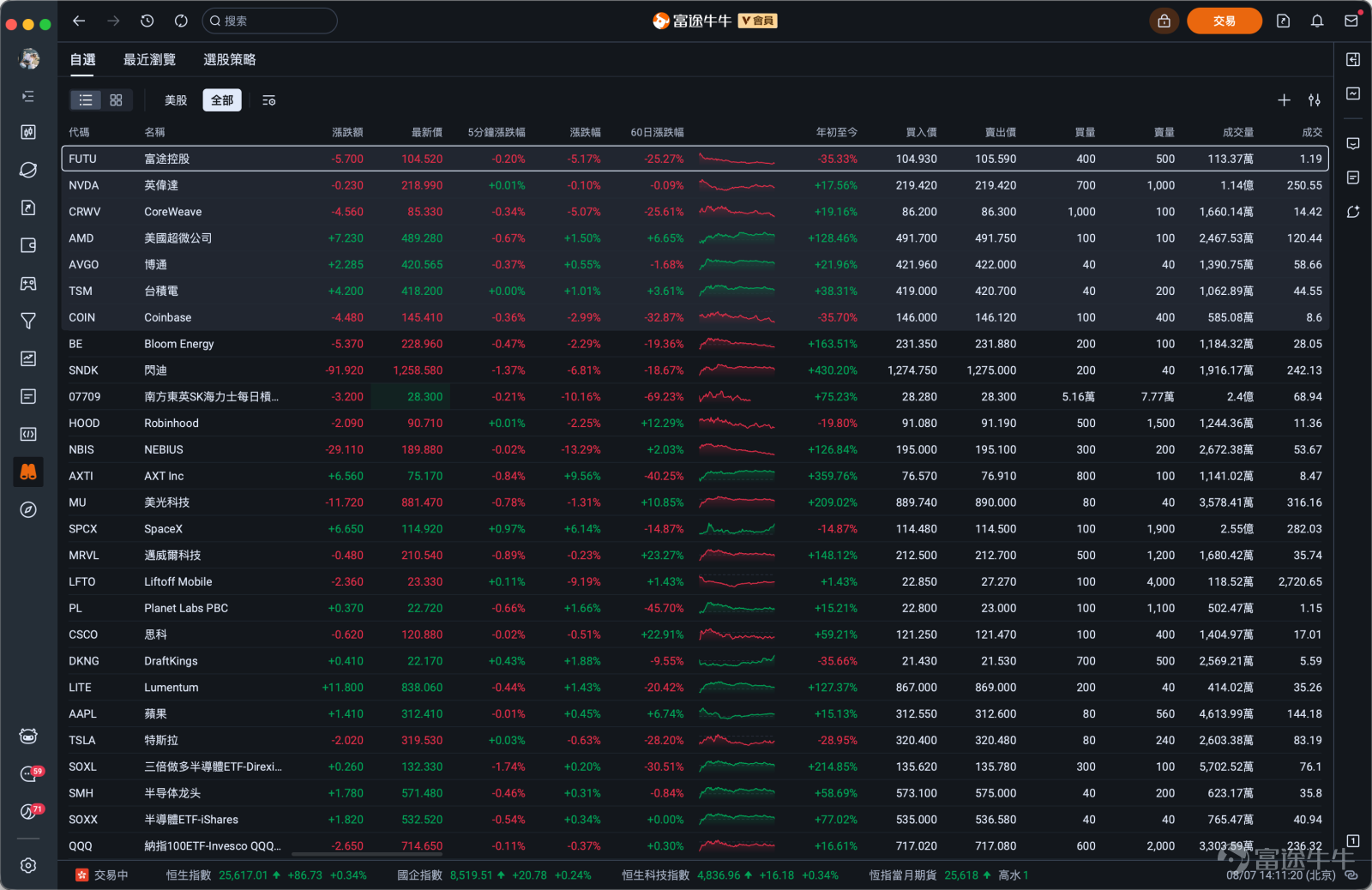Select list view layout toggle

(x=86, y=100)
